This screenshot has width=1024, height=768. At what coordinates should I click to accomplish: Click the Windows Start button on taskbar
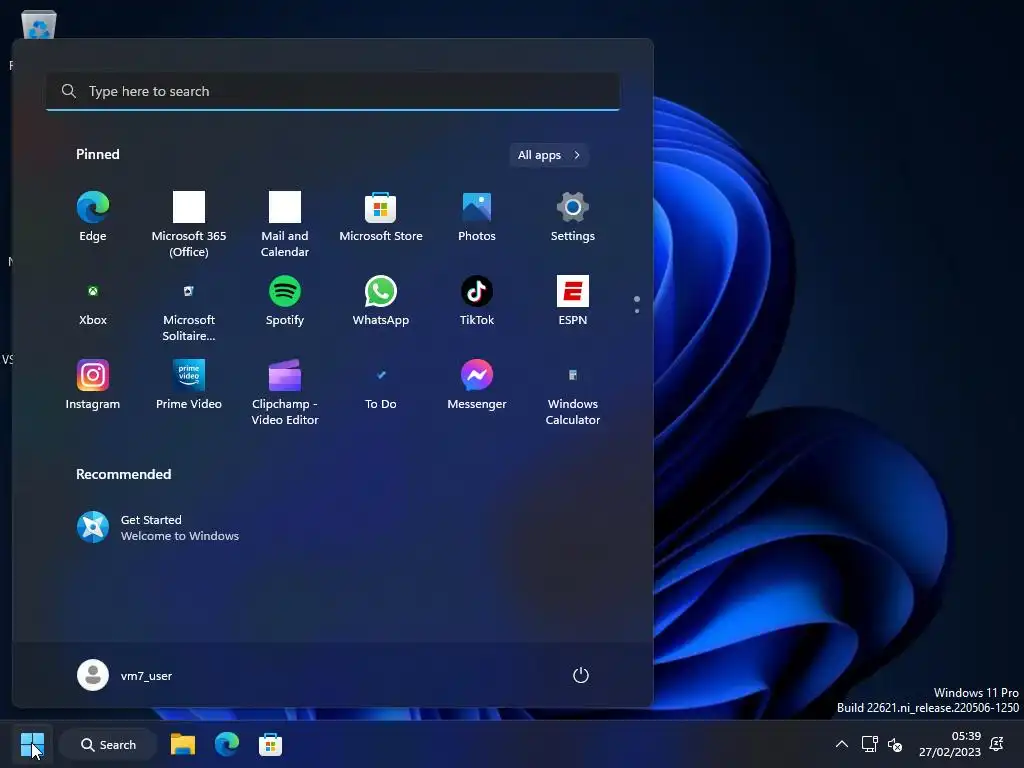click(32, 744)
